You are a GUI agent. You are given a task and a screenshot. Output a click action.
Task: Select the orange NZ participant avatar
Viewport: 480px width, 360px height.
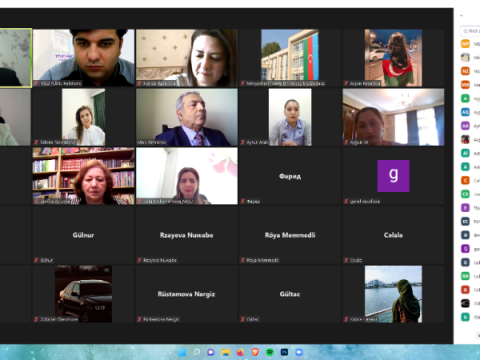(465, 71)
